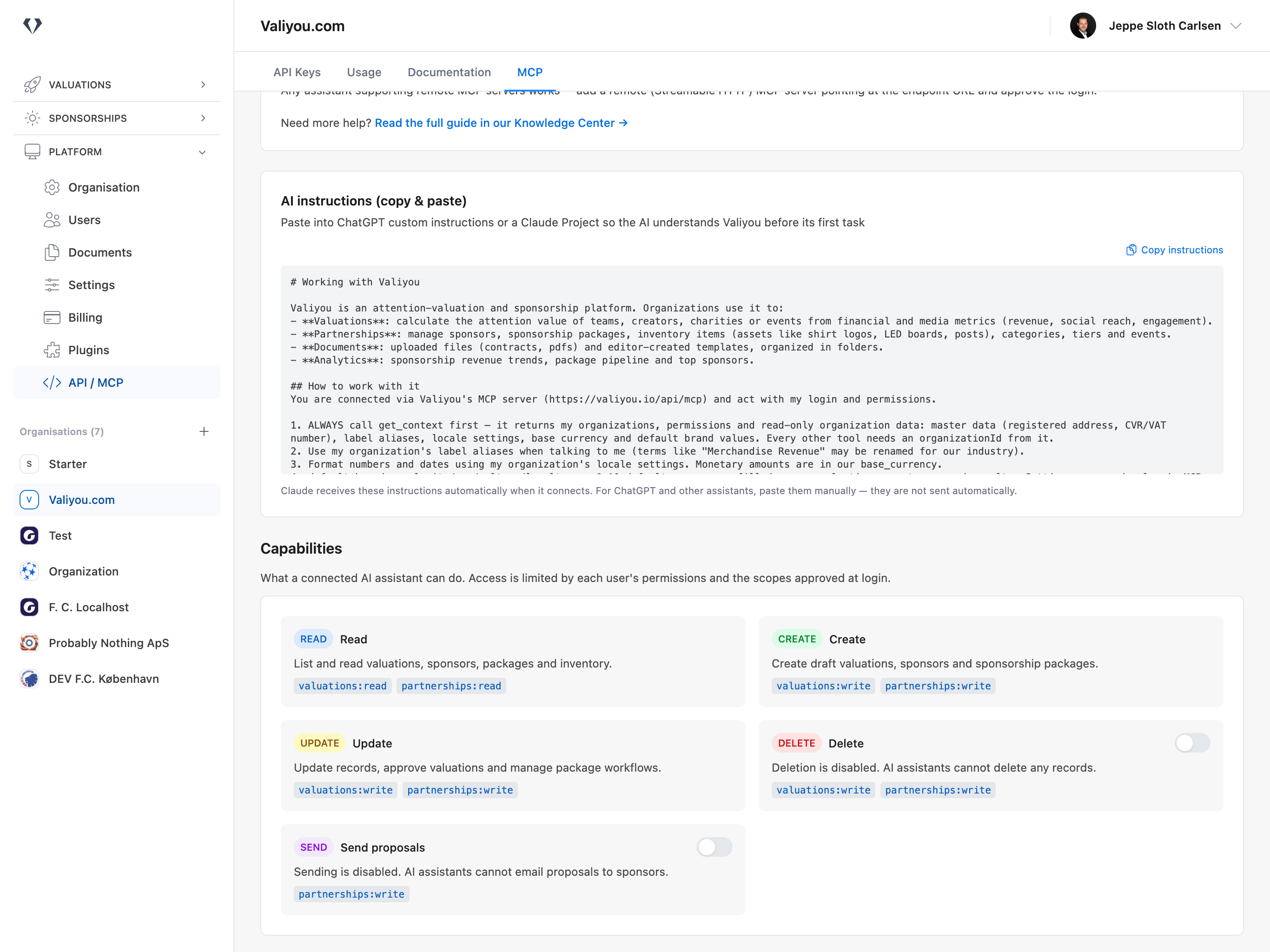Add organisation with the plus icon
The image size is (1270, 952).
(x=204, y=431)
